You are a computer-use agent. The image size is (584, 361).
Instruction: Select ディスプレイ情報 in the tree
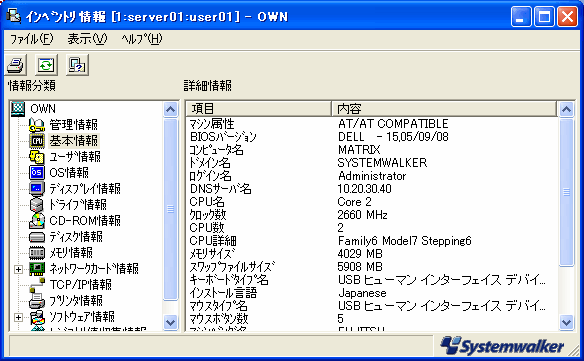click(85, 189)
